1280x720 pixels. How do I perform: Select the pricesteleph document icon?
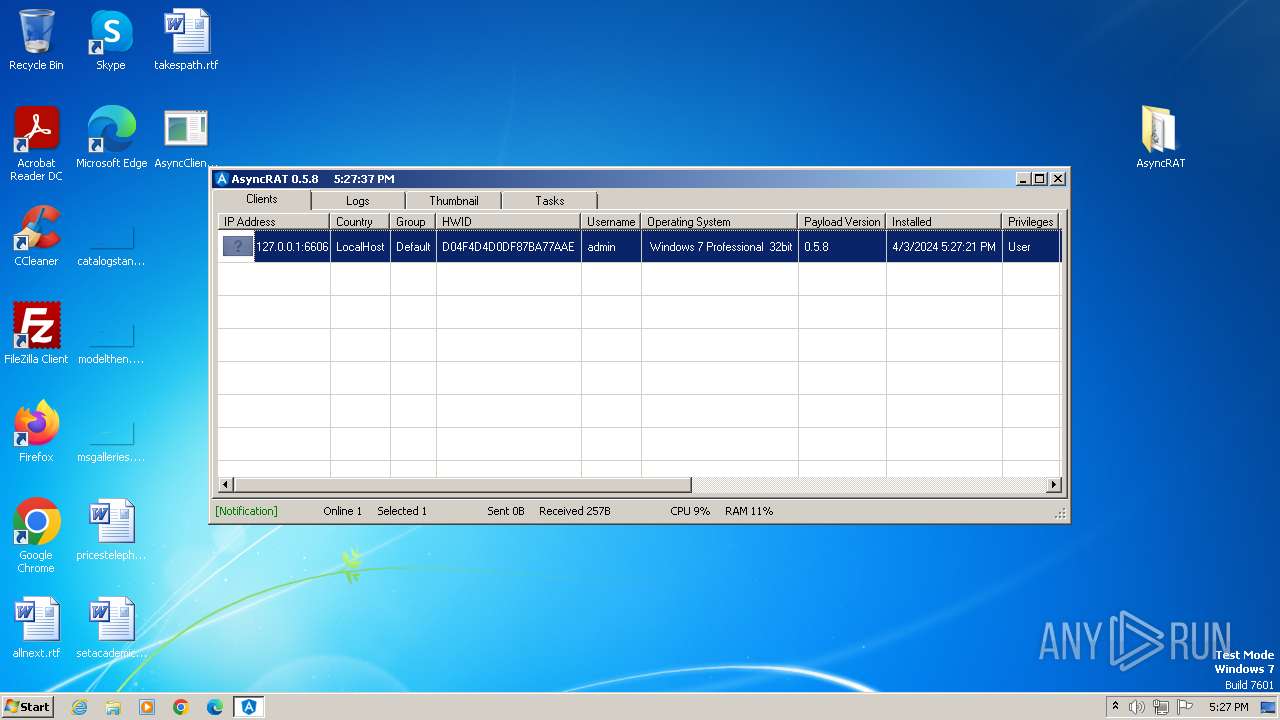(111, 530)
